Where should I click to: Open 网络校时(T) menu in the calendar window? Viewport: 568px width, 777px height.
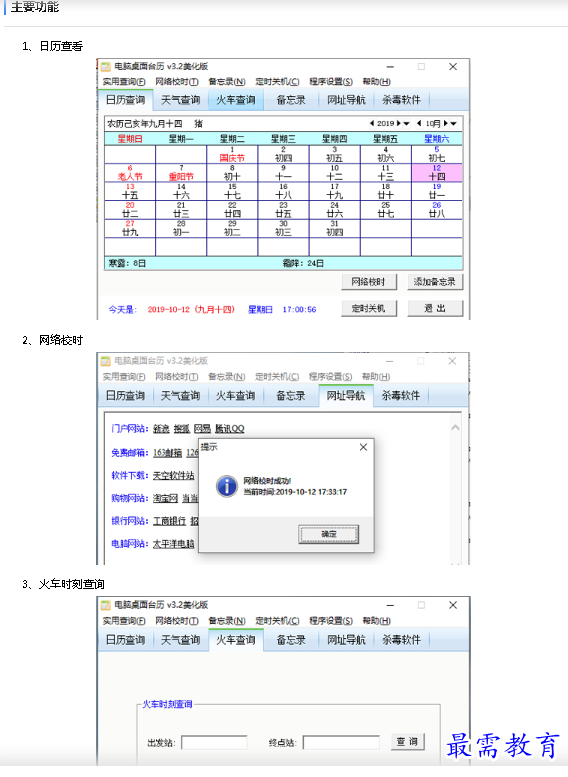(177, 82)
